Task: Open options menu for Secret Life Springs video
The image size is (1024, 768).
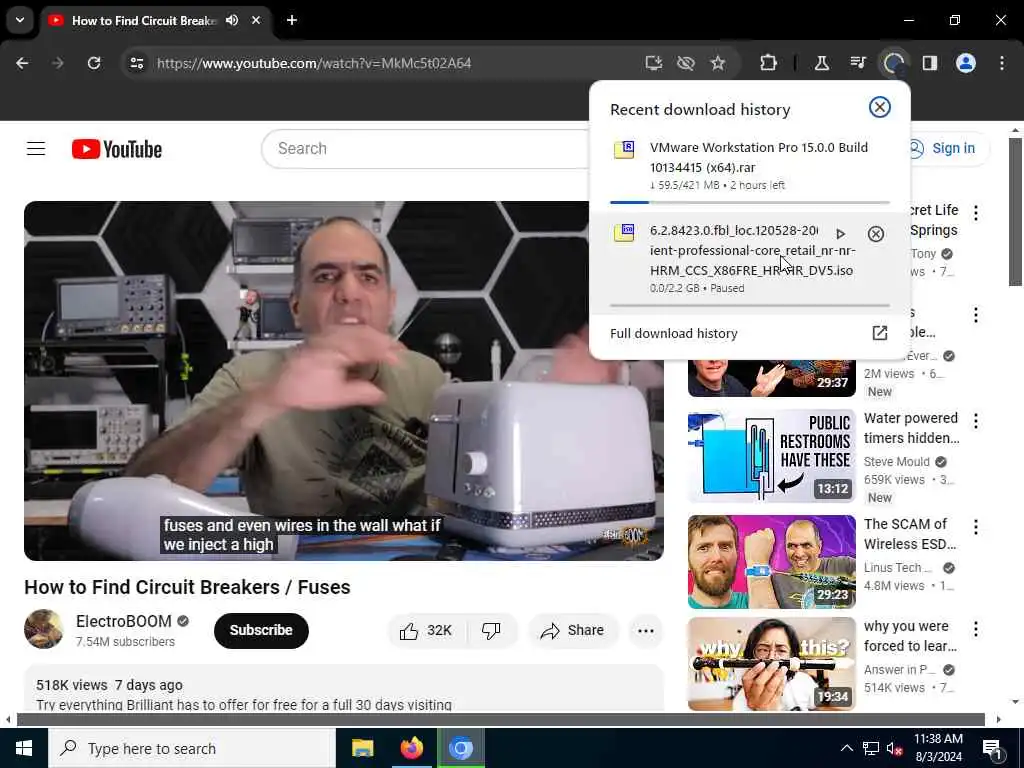Action: point(976,213)
